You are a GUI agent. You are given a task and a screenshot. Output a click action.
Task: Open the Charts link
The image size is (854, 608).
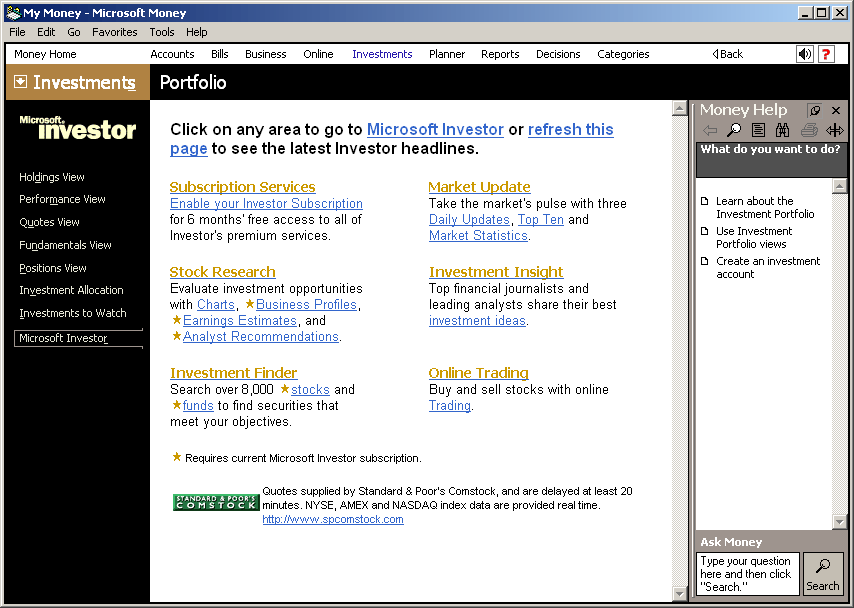pos(216,305)
